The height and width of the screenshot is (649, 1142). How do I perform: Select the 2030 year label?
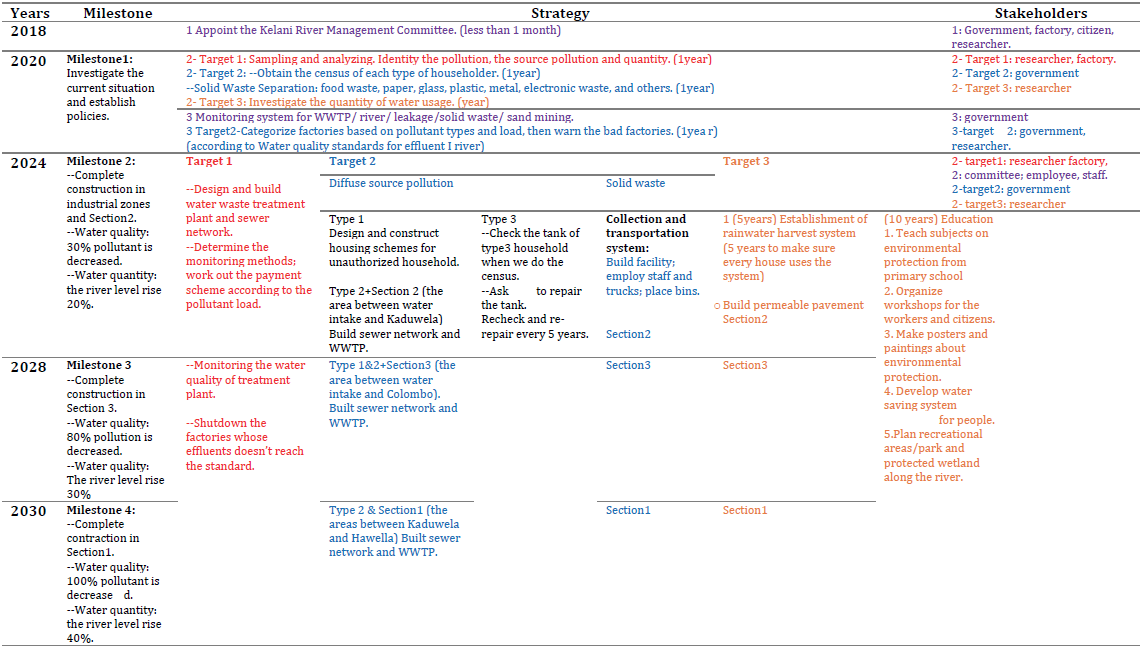click(x=28, y=512)
